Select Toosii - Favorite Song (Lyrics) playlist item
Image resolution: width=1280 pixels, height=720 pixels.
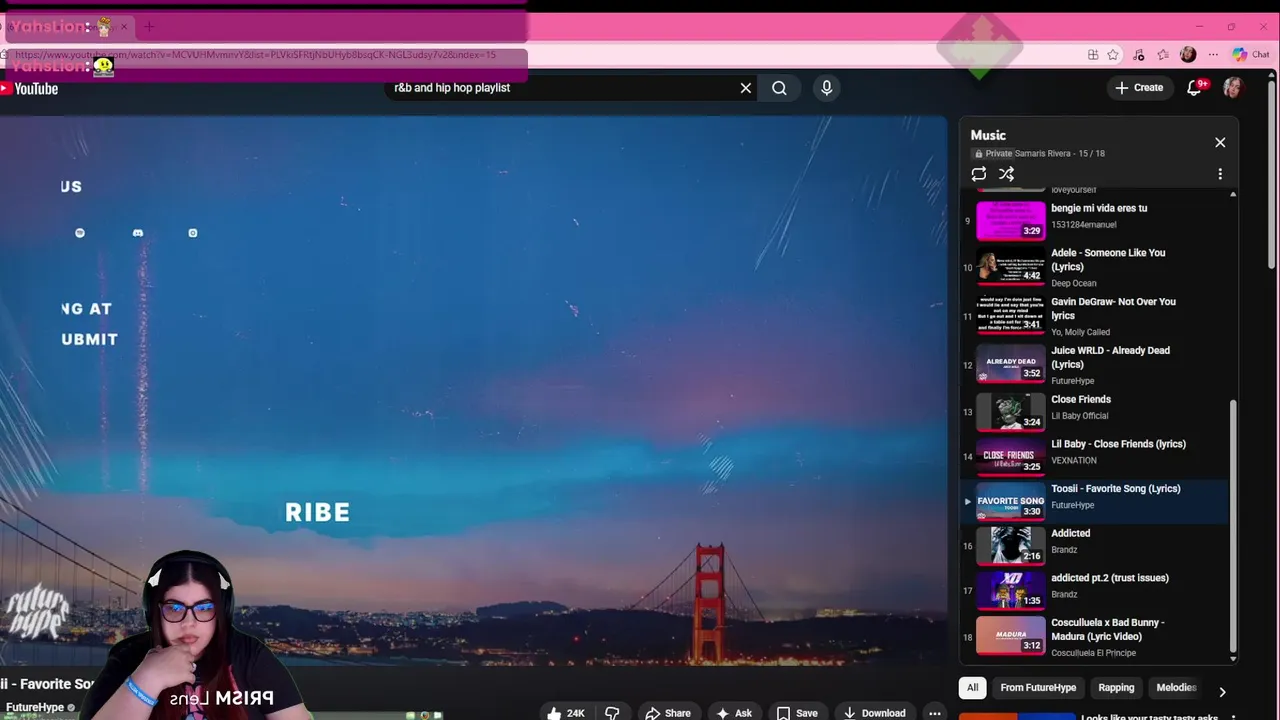point(1095,500)
